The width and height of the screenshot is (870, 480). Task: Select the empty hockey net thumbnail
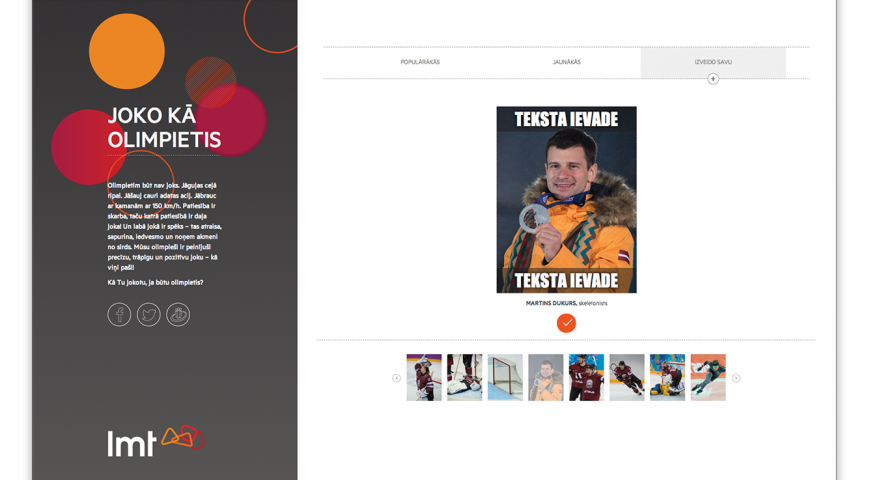[505, 378]
